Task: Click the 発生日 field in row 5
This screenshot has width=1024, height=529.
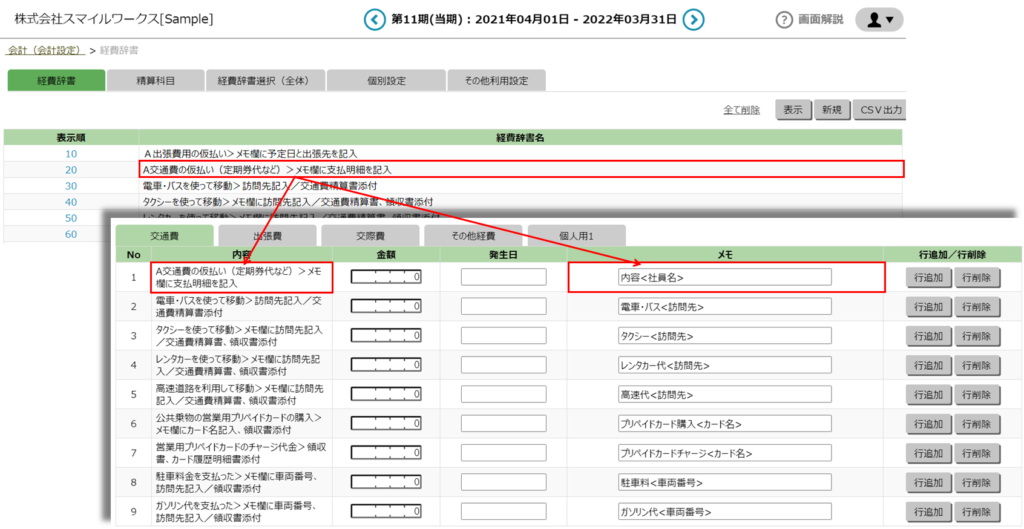Action: tap(504, 394)
